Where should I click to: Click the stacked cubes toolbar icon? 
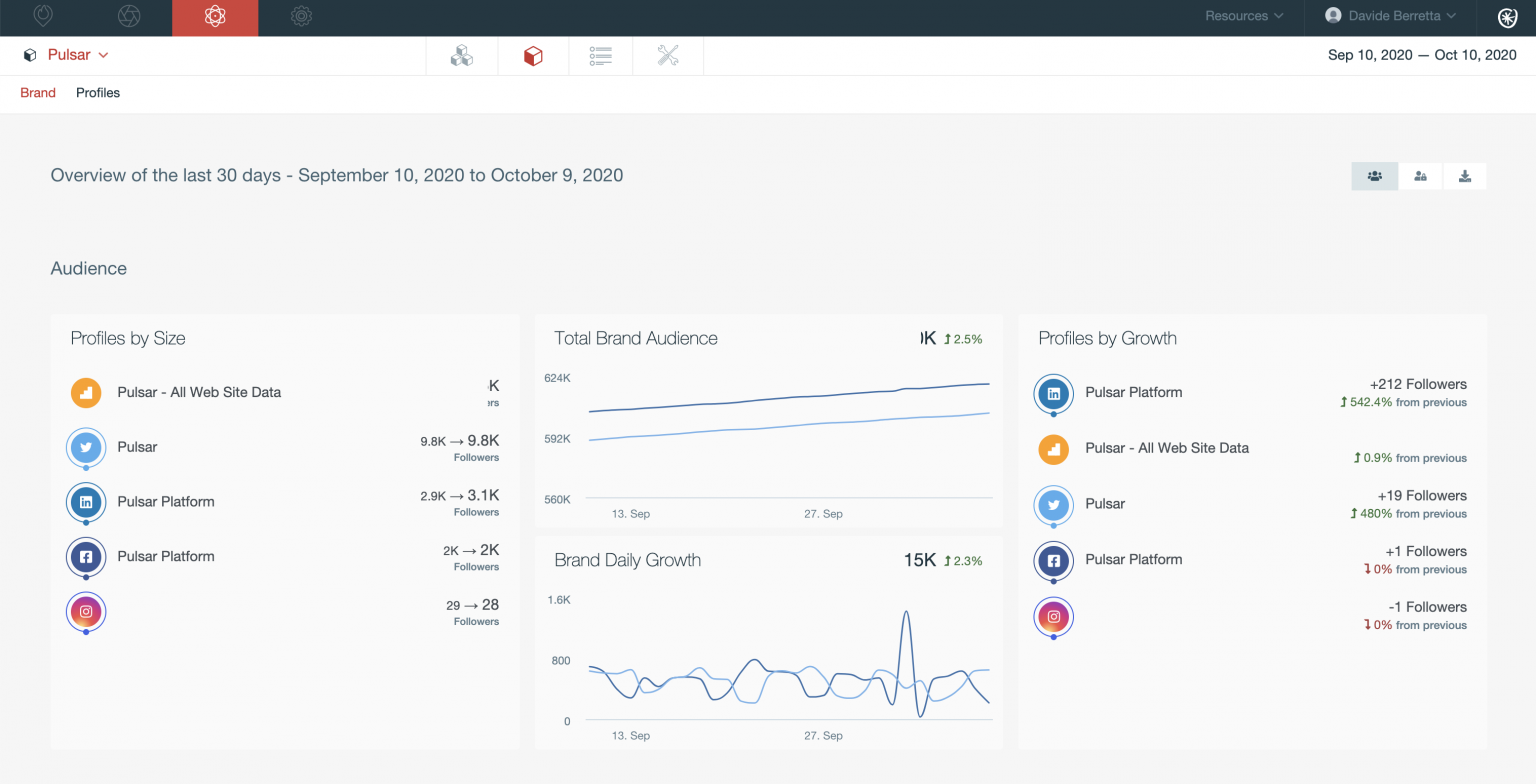[462, 56]
